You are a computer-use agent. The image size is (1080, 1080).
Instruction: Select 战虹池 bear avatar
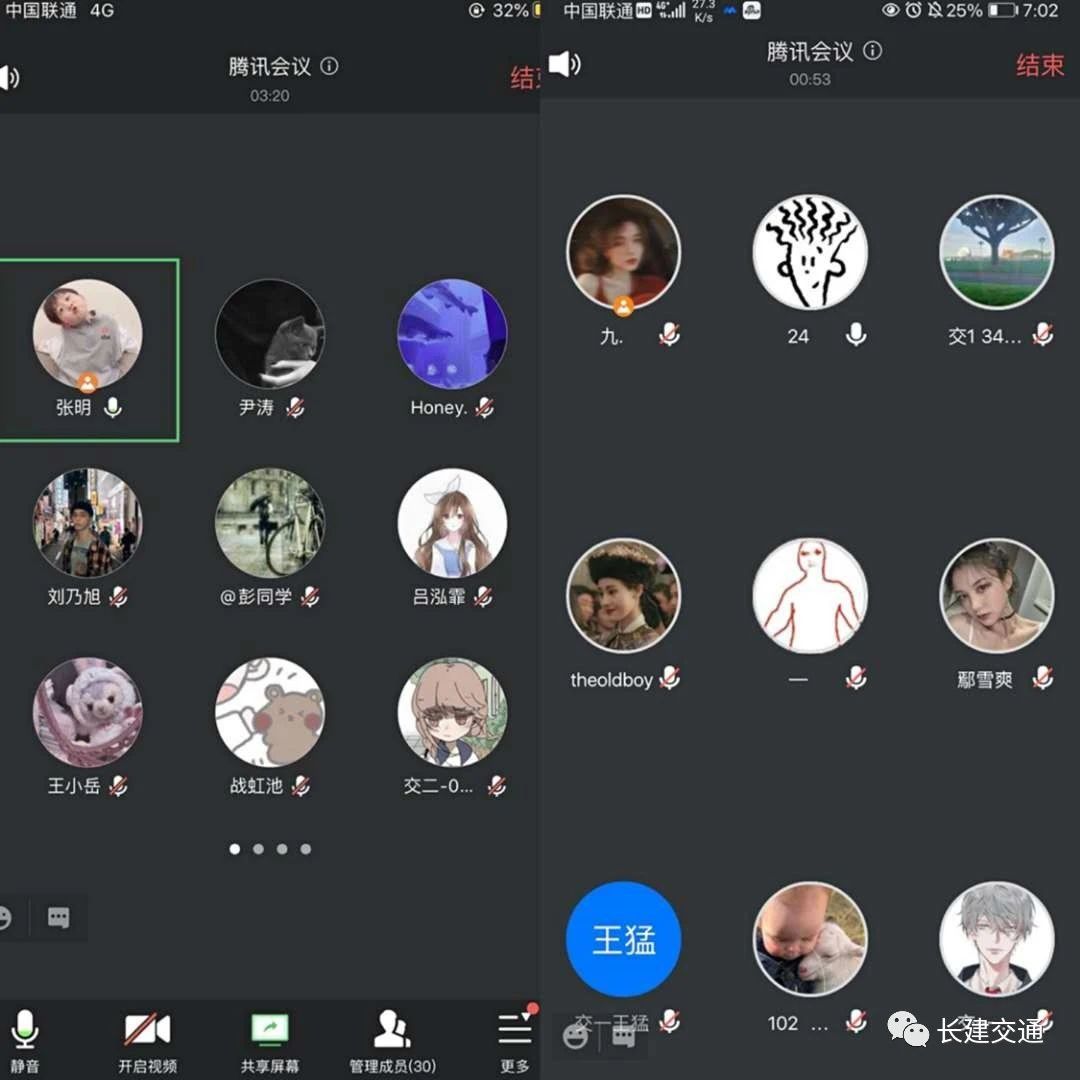[270, 712]
